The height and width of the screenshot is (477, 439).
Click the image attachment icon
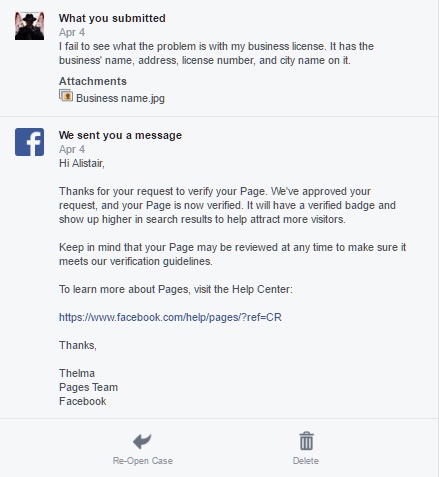tap(66, 96)
